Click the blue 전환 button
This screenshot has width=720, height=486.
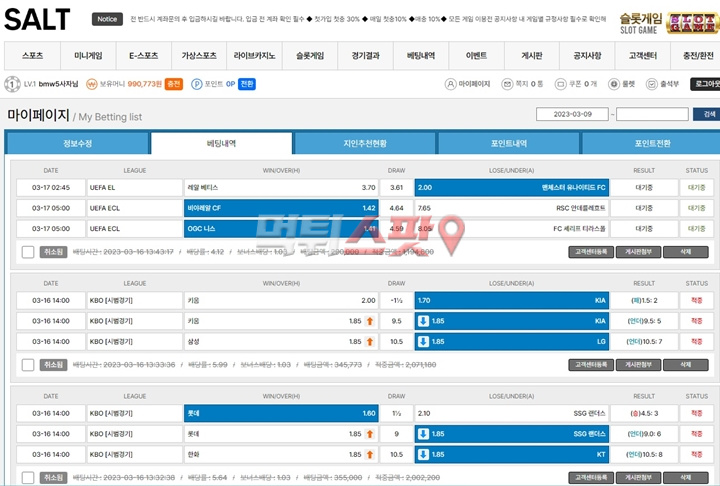tap(247, 84)
